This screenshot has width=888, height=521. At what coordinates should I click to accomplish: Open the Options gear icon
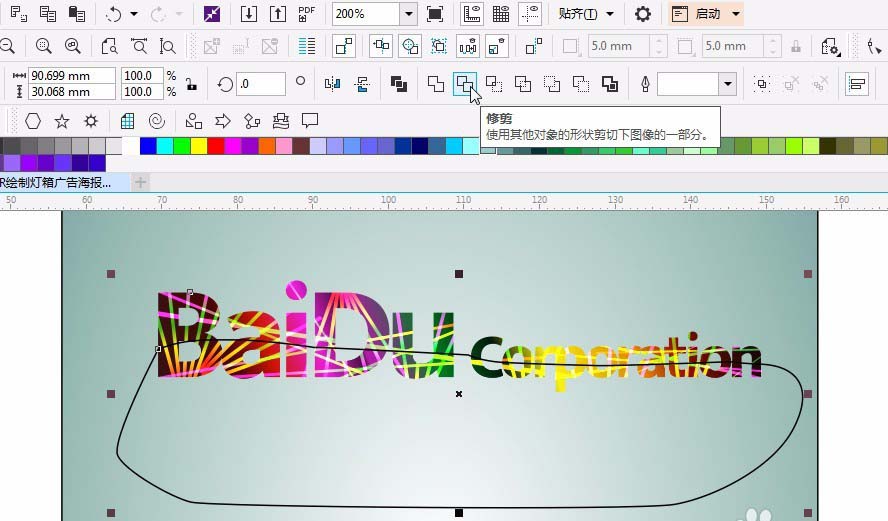point(643,14)
